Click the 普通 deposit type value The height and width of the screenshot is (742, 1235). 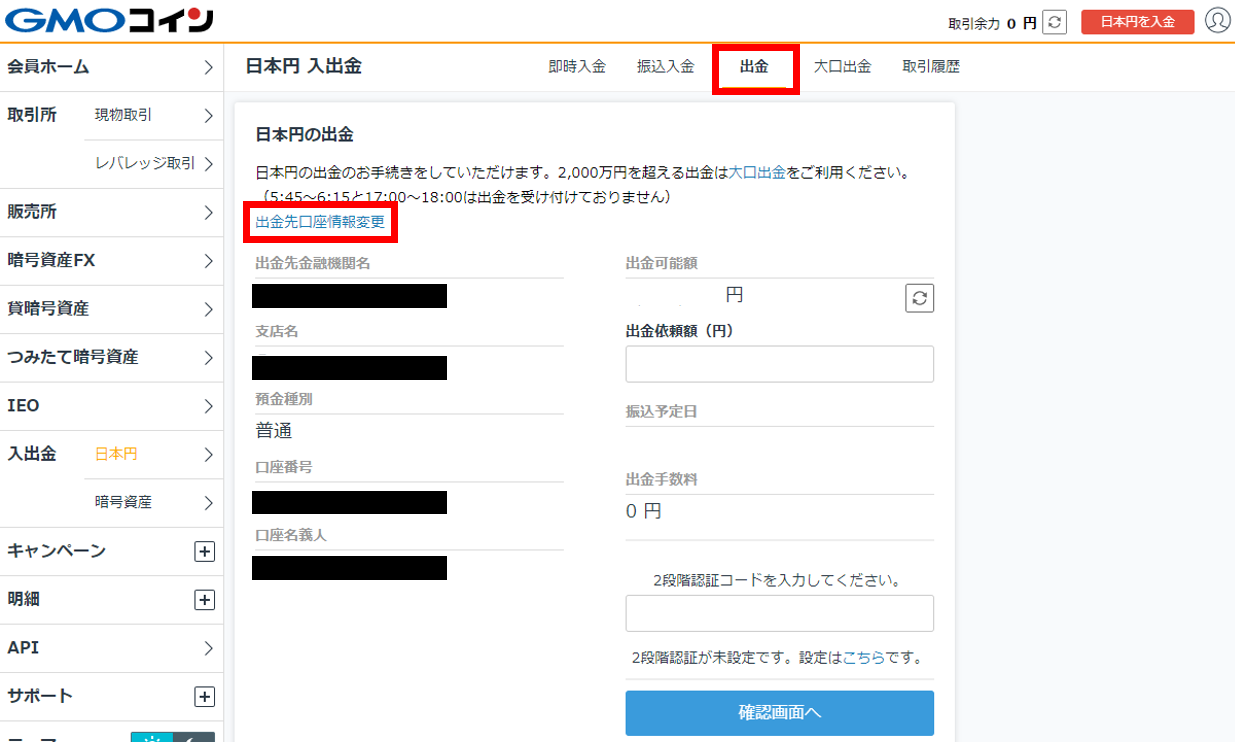pyautogui.click(x=274, y=431)
